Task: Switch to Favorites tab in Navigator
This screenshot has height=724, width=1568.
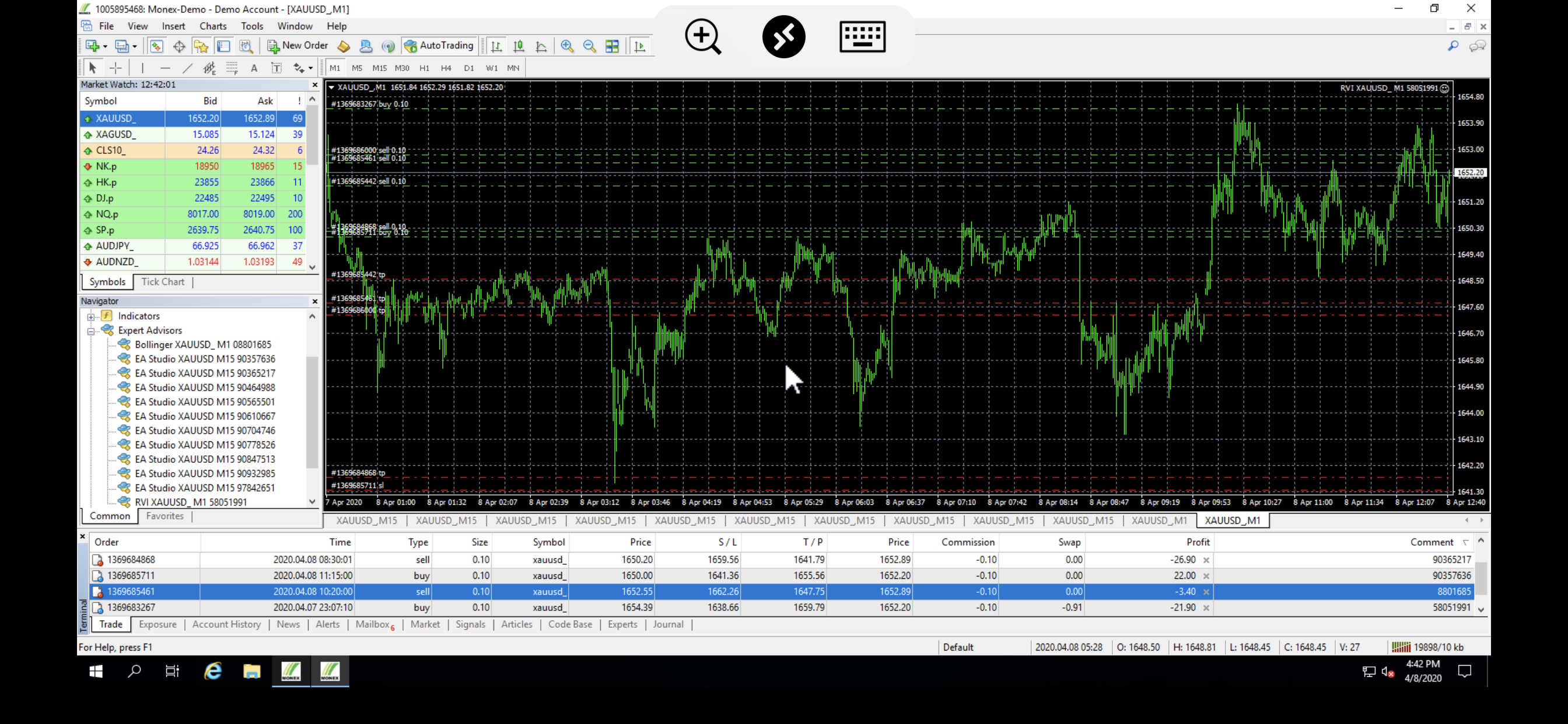Action: pos(164,516)
